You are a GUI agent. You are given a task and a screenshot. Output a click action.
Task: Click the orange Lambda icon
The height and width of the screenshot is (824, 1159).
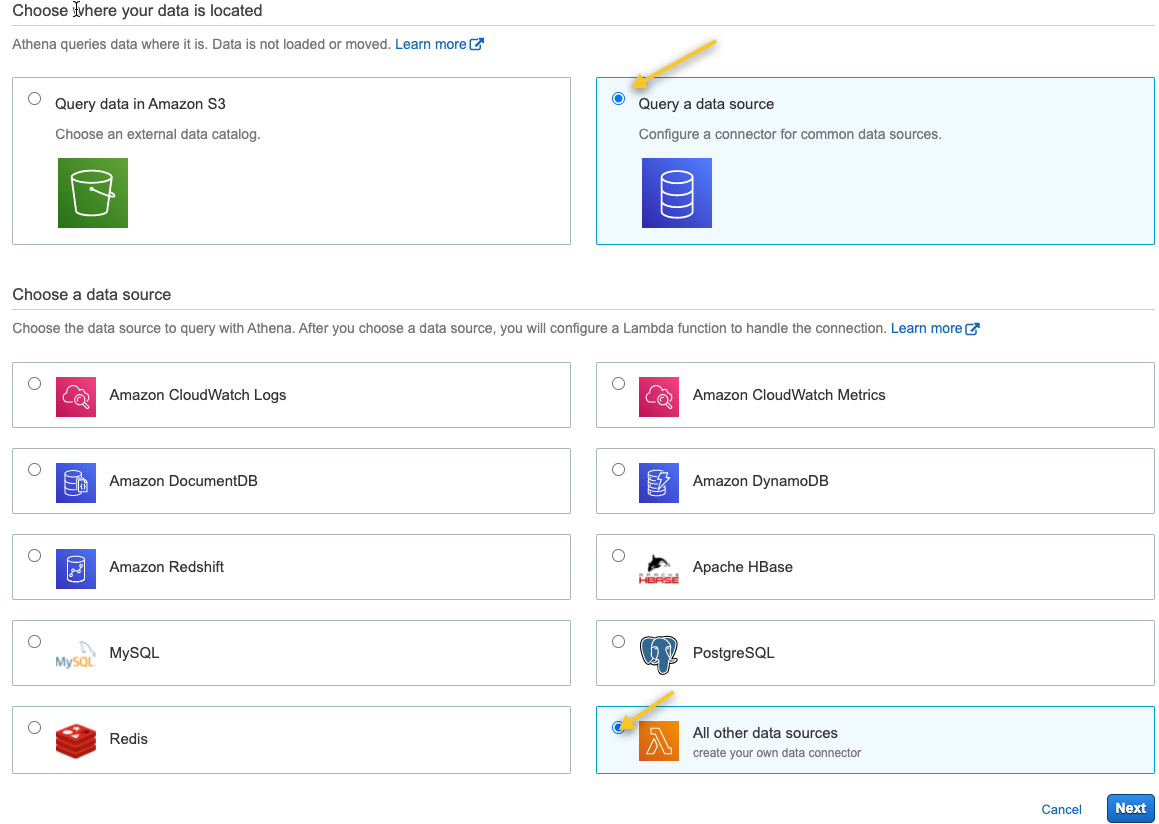(x=659, y=740)
